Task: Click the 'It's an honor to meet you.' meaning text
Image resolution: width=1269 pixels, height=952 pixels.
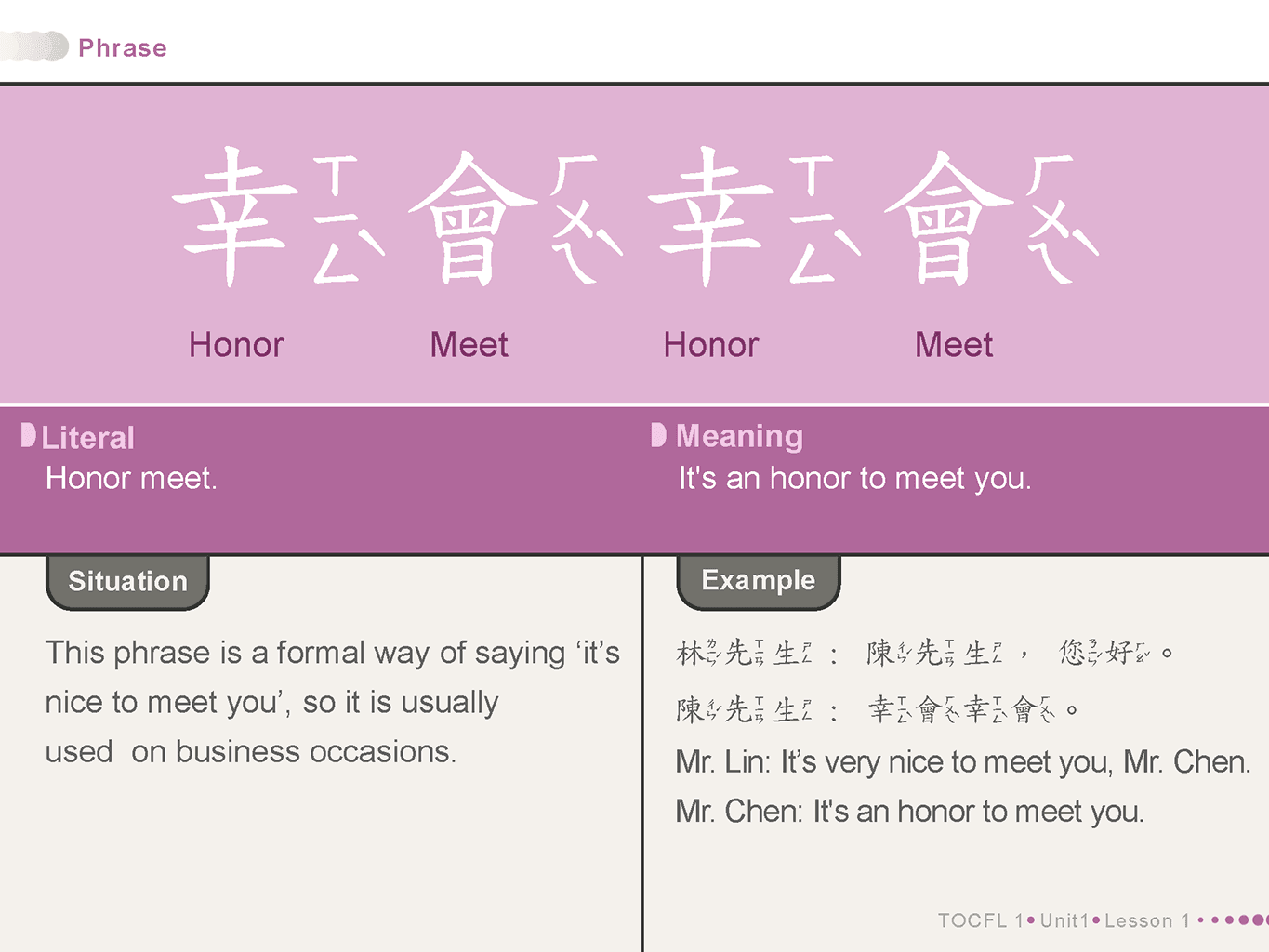Action: (854, 479)
